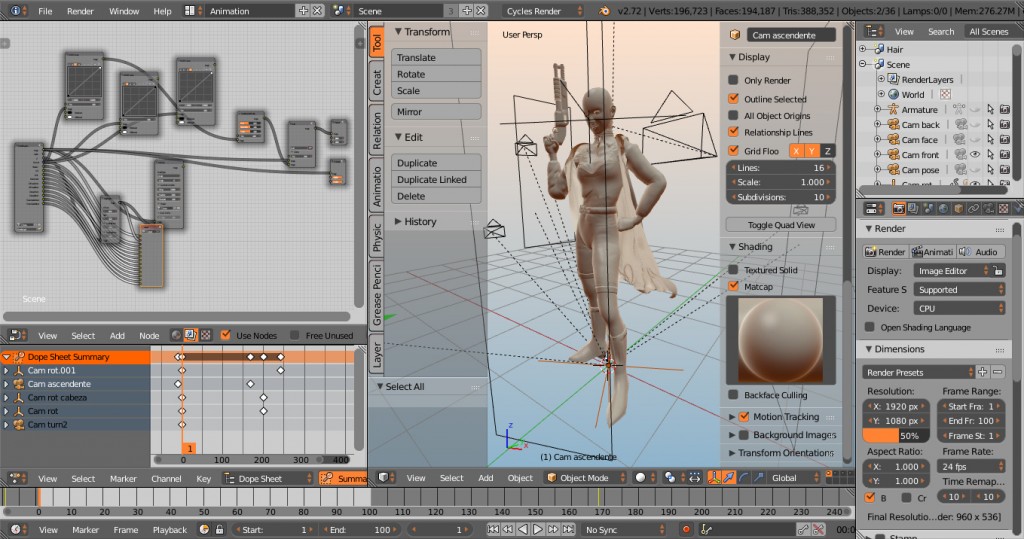Select the scale manipulator icon

pos(758,478)
